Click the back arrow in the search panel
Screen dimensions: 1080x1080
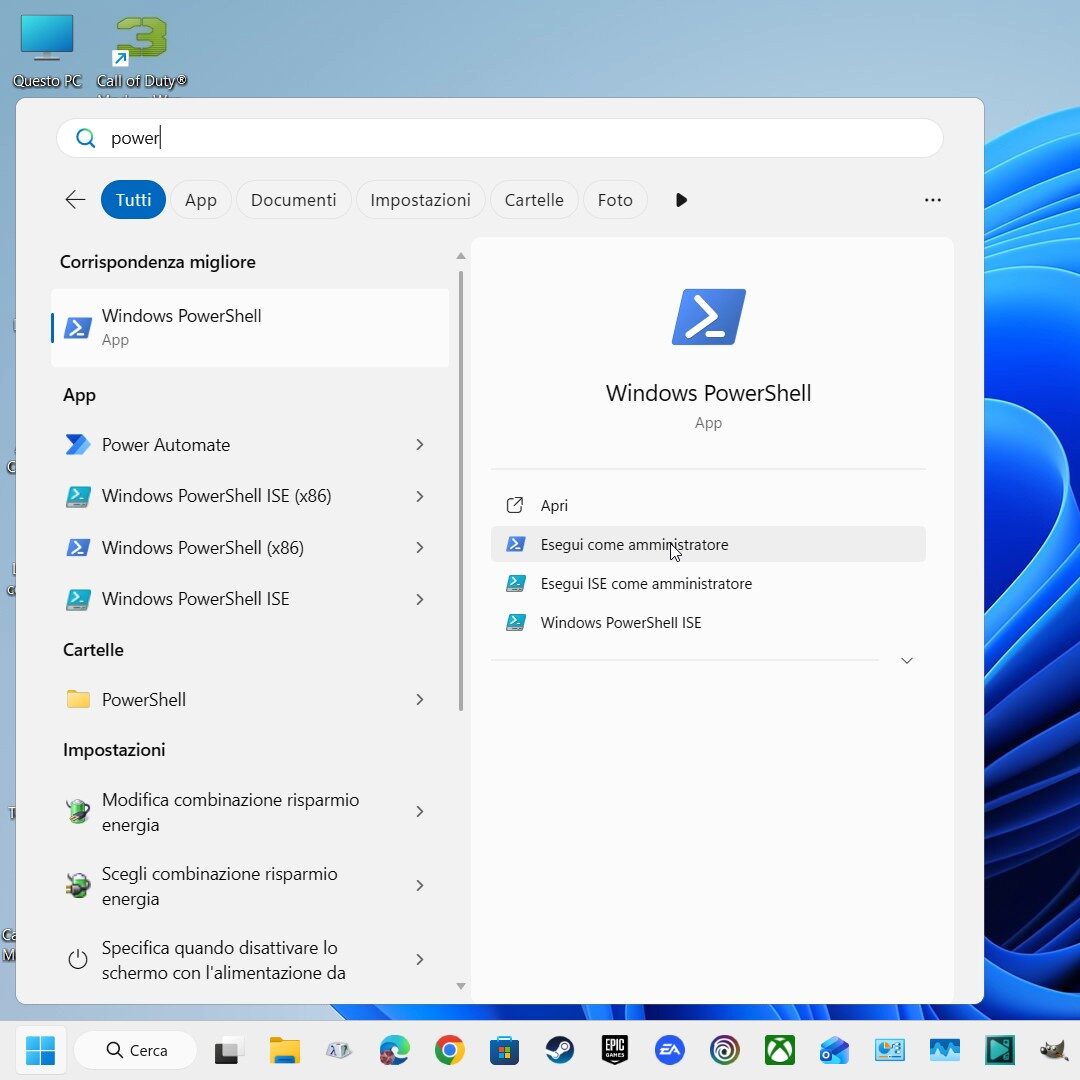pos(75,200)
